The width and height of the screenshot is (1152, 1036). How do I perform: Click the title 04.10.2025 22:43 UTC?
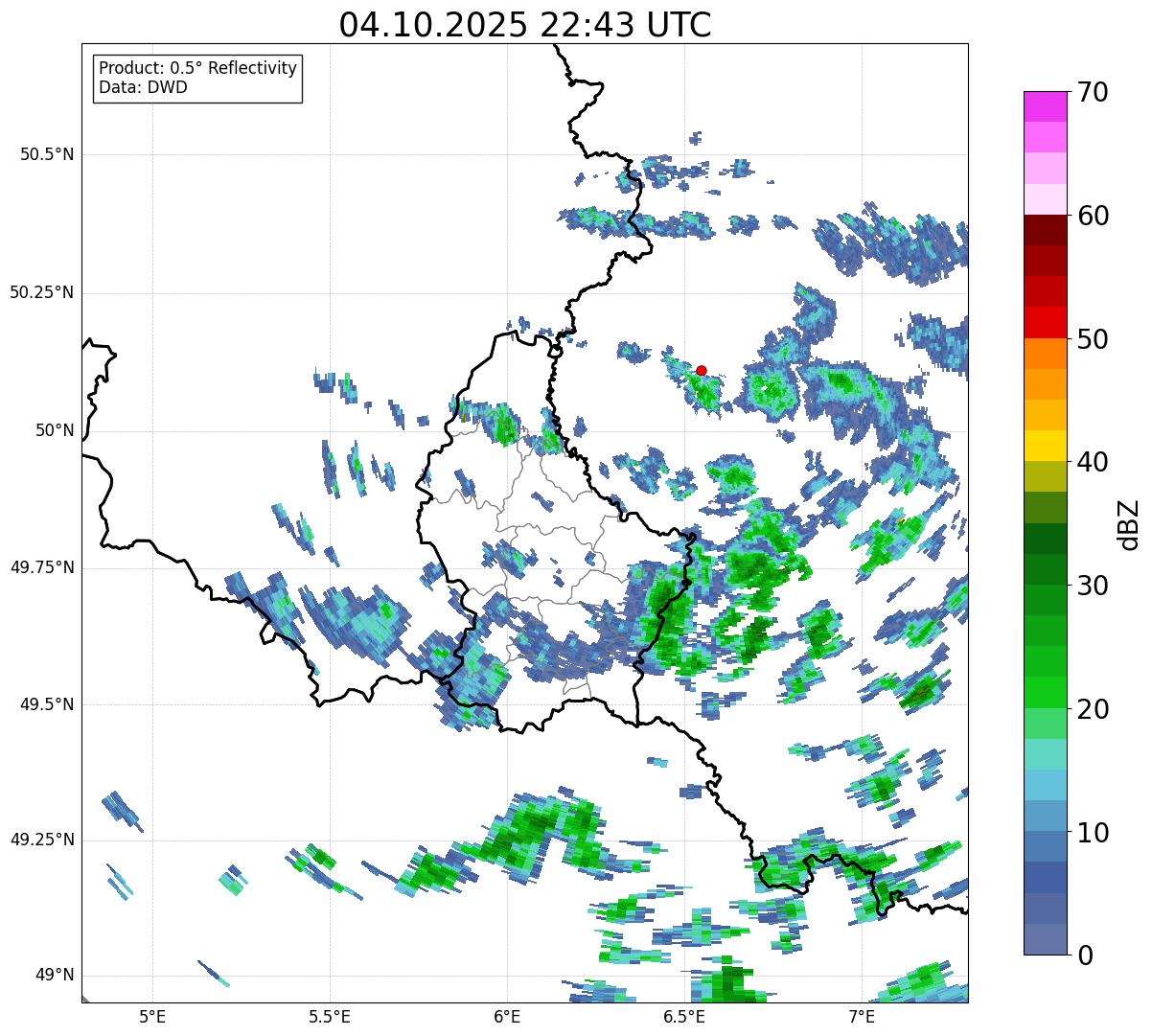click(525, 25)
